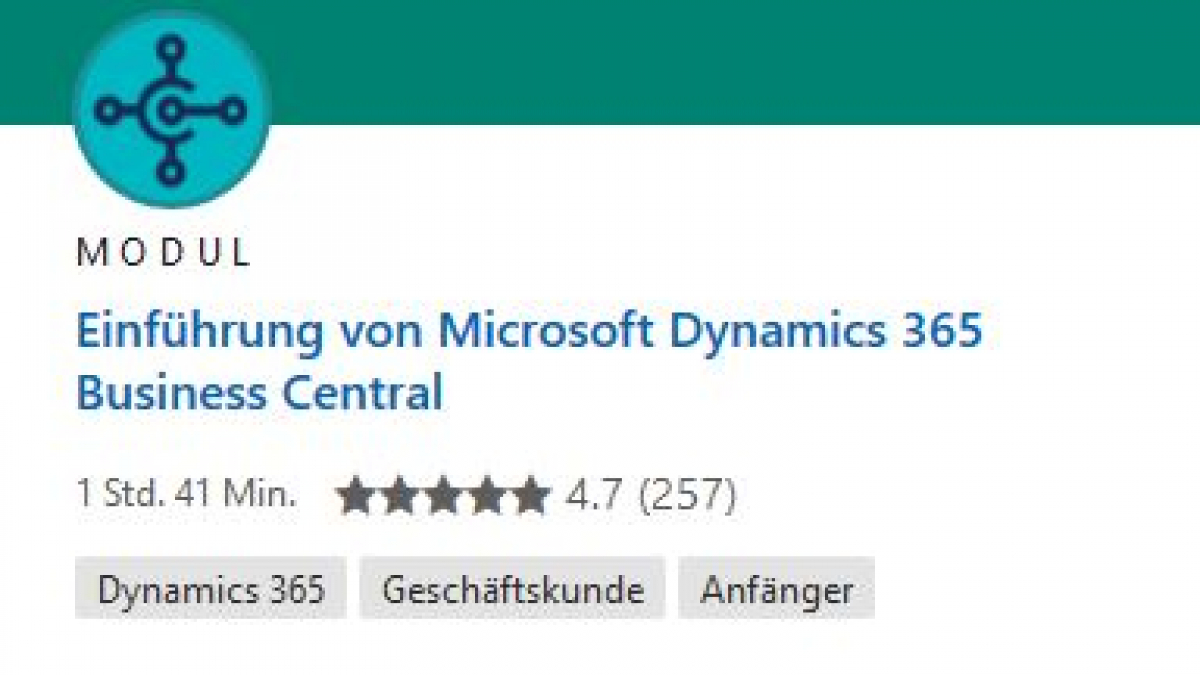Click the fifth rating star
Image resolution: width=1200 pixels, height=675 pixels.
(x=530, y=495)
